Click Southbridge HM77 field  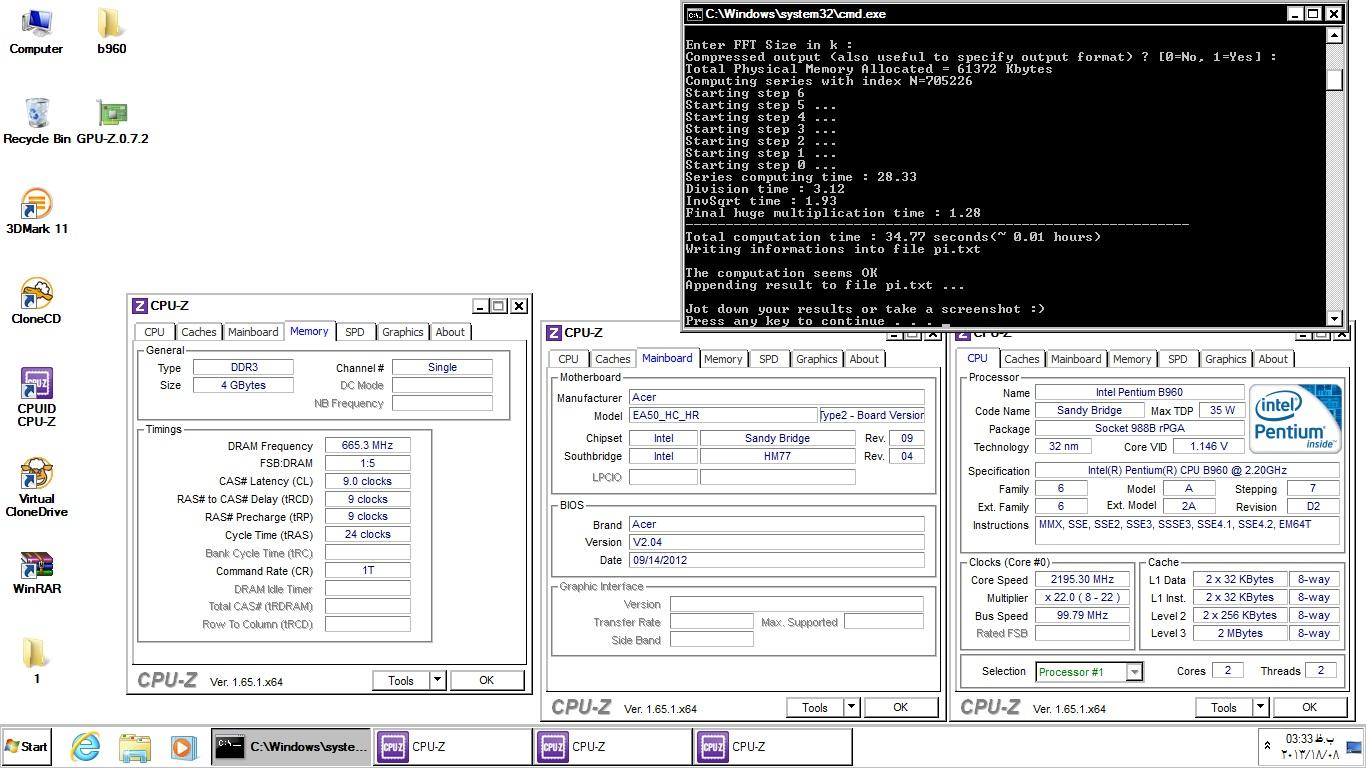click(777, 456)
